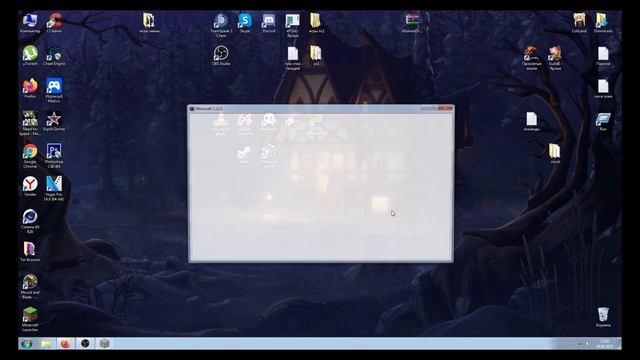640x360 pixels.
Task: Open the Recycle Bin
Action: click(x=603, y=317)
